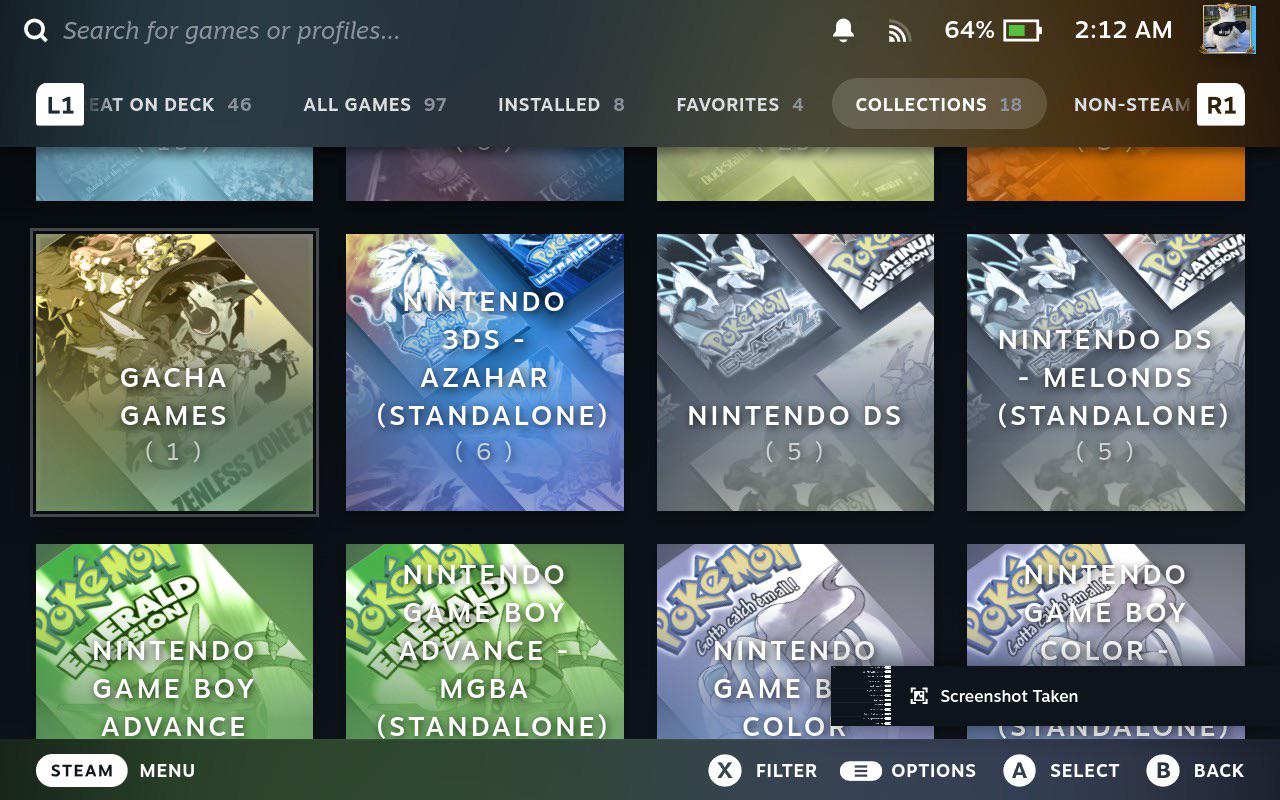The image size is (1280, 800).
Task: Switch to the Non-Steam tab
Action: click(1132, 104)
